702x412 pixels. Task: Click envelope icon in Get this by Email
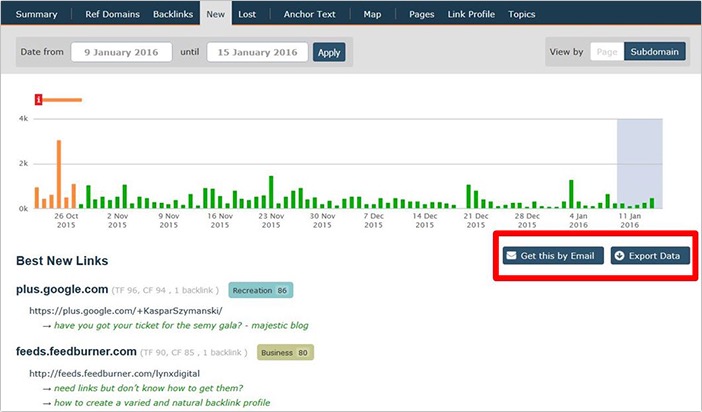512,256
